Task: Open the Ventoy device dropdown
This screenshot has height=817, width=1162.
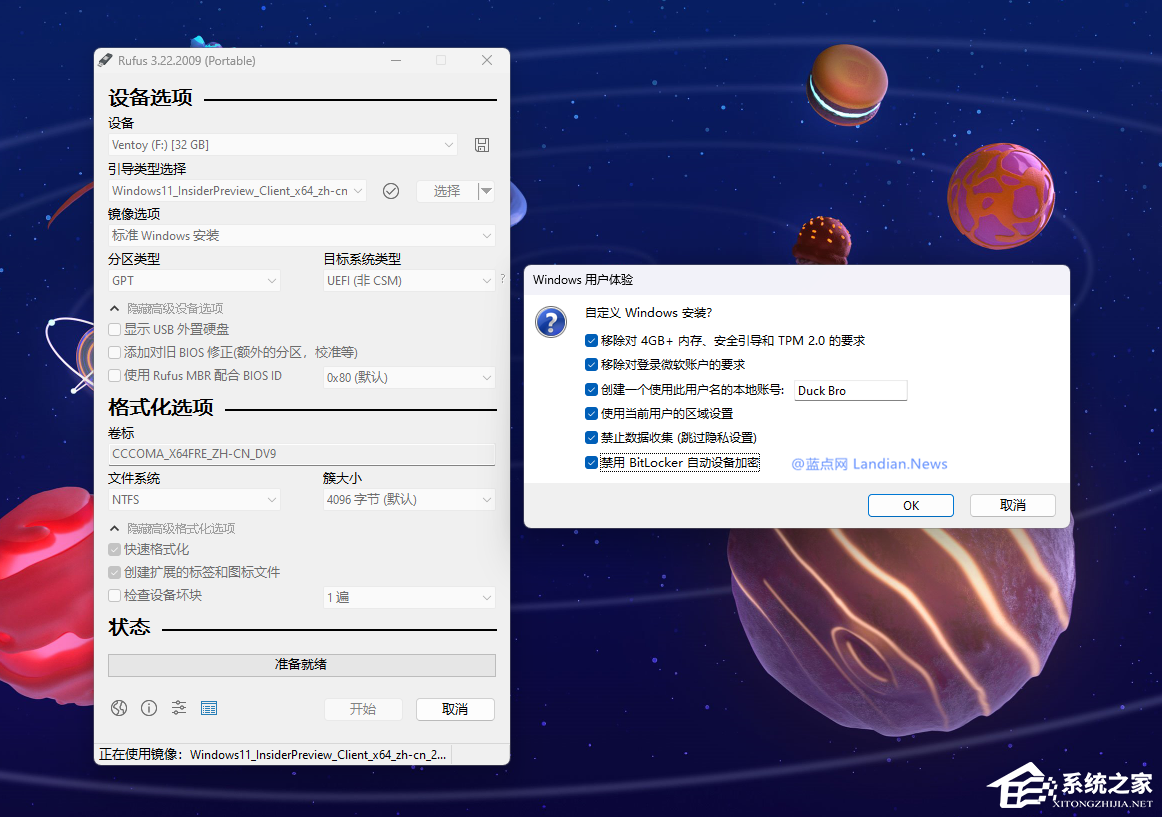Action: [283, 145]
